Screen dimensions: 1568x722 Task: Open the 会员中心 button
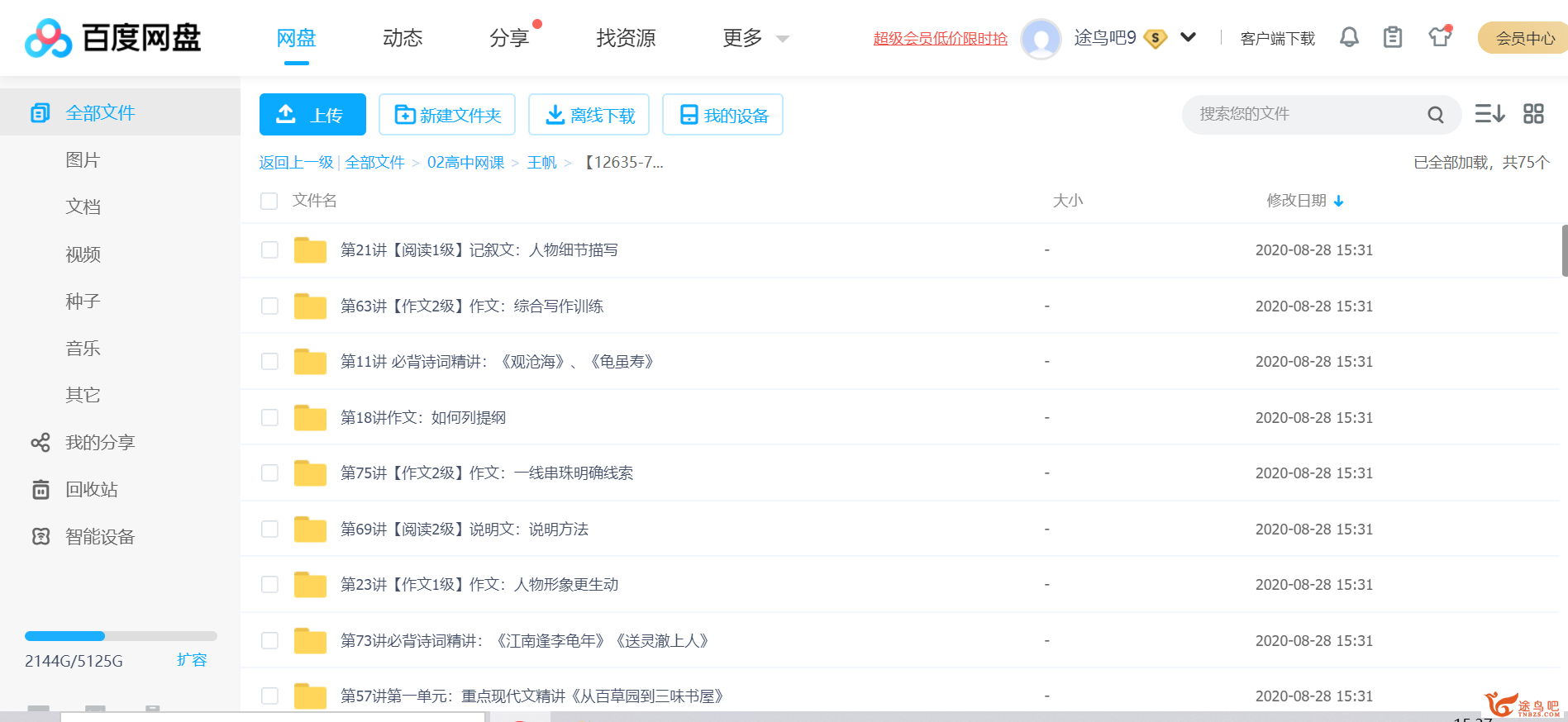pos(1524,38)
